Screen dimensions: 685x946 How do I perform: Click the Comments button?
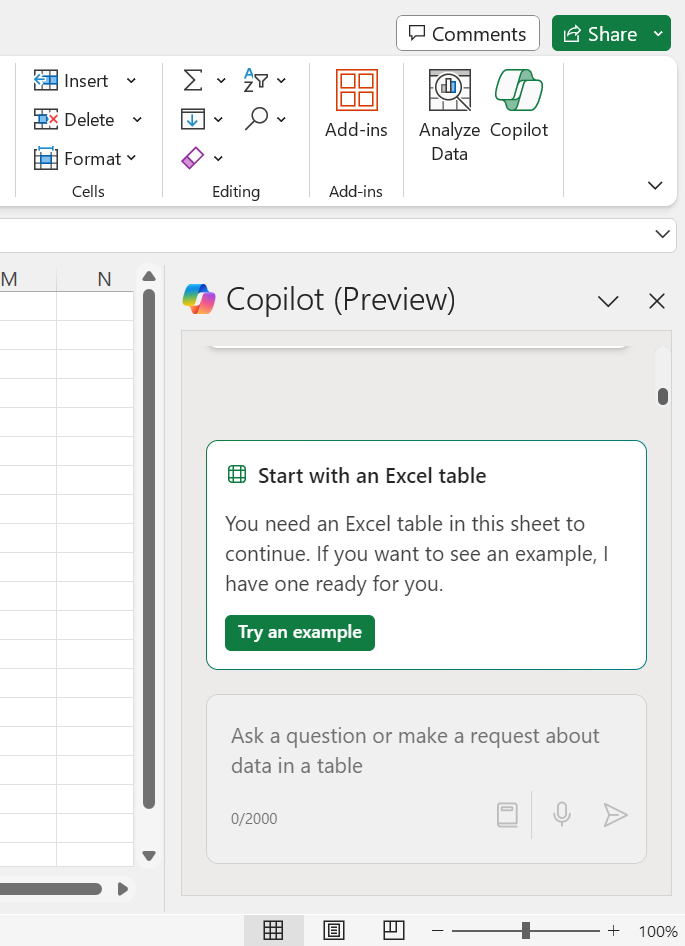(468, 34)
